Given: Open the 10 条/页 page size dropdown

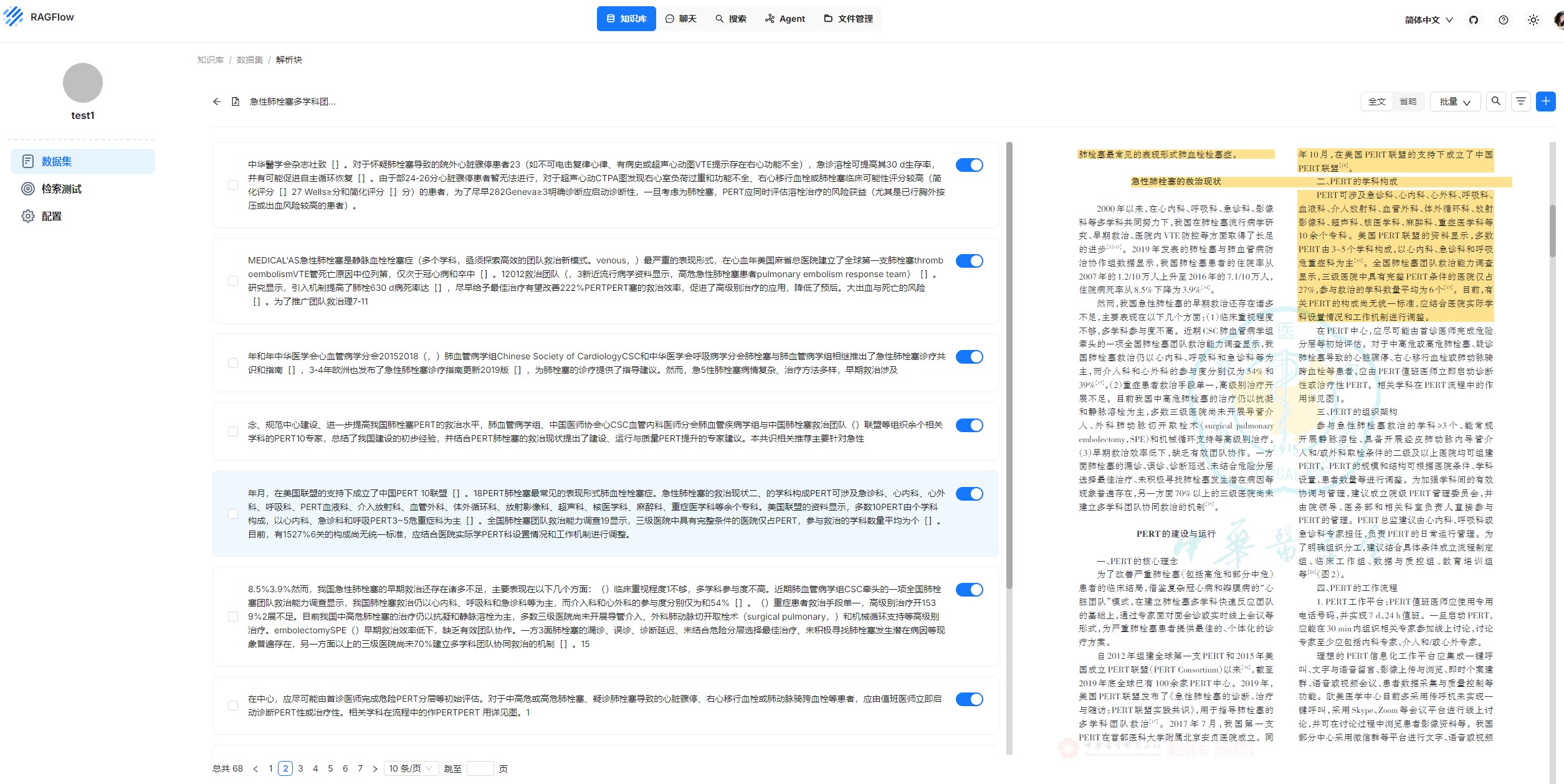Looking at the screenshot, I should 411,768.
